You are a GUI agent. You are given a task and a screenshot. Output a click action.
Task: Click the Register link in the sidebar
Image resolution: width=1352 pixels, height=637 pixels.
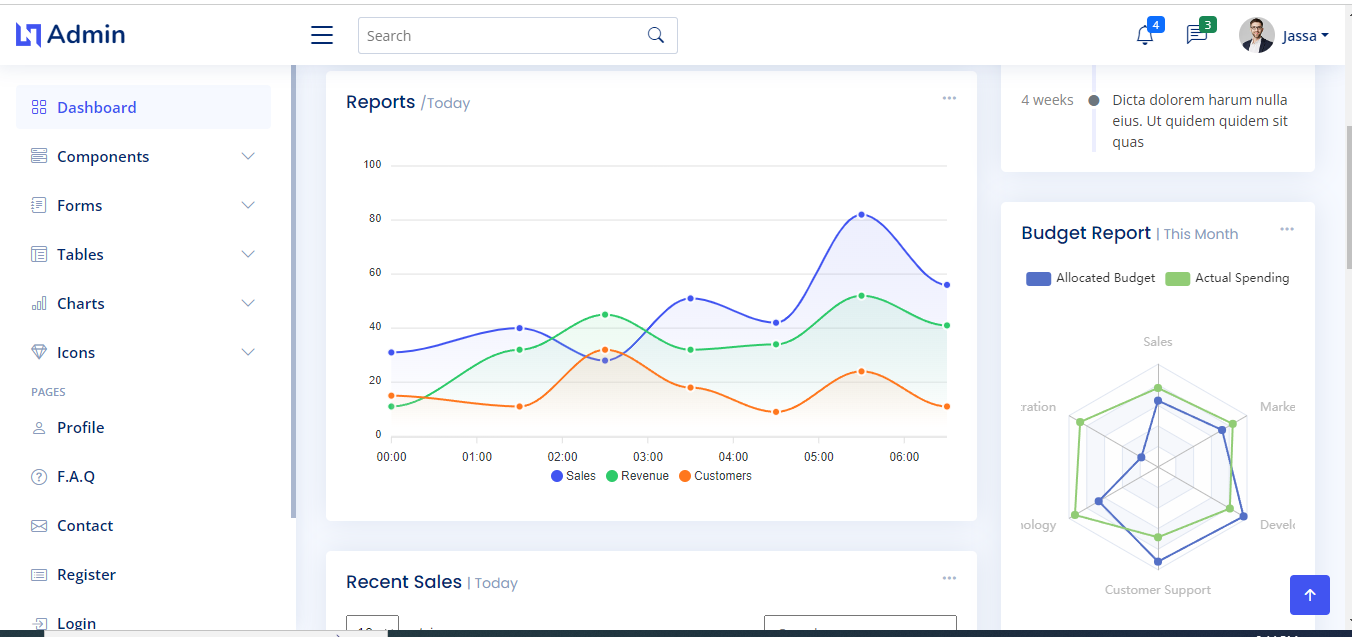pyautogui.click(x=85, y=574)
